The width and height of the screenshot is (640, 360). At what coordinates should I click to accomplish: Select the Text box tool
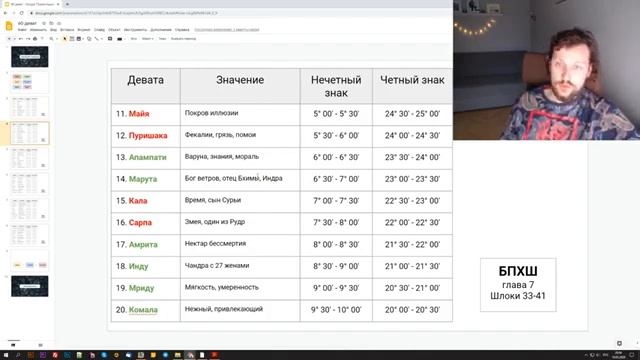click(71, 39)
